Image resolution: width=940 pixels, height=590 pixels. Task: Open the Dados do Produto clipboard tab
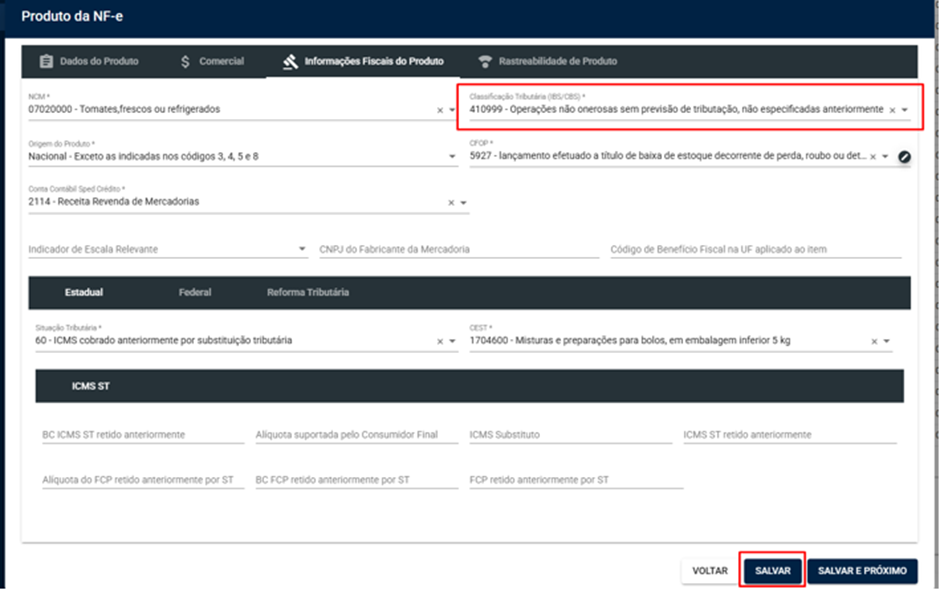tap(89, 61)
